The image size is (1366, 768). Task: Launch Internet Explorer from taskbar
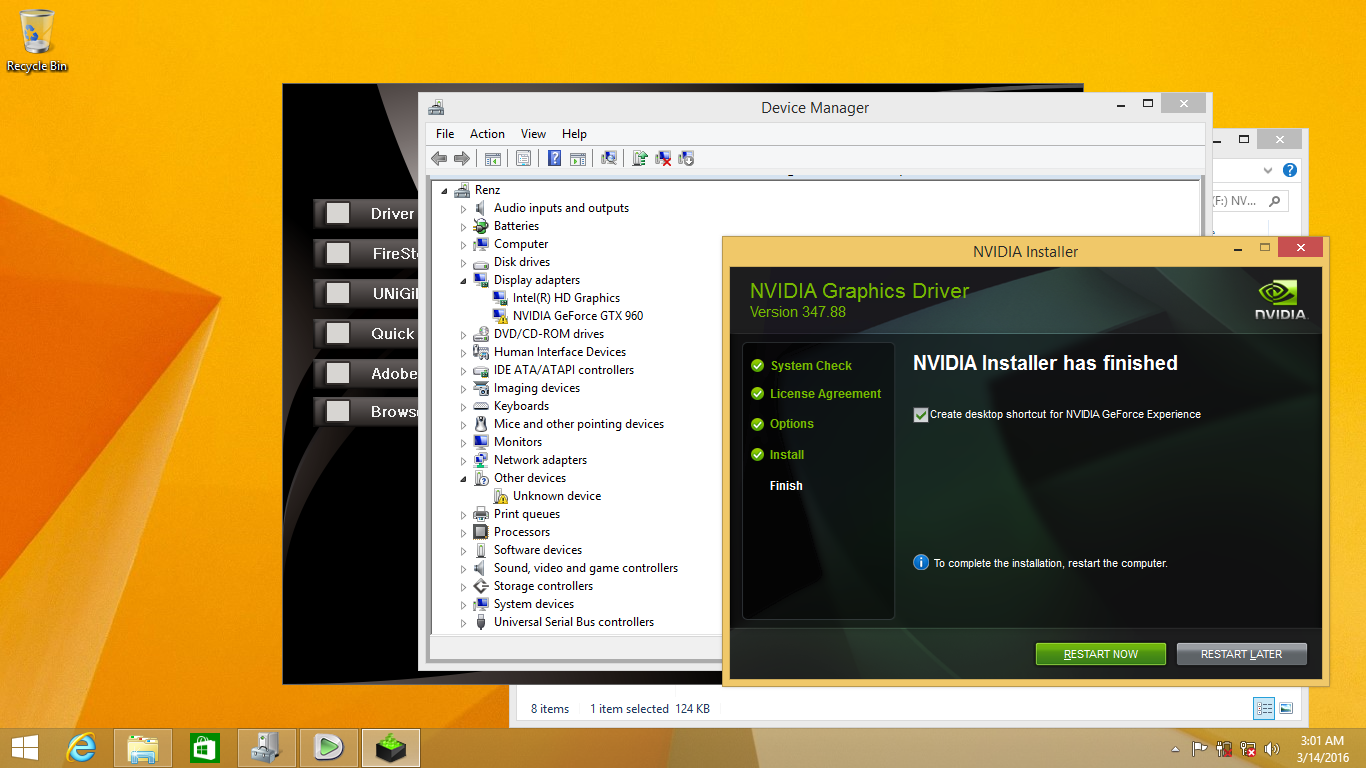pos(82,747)
